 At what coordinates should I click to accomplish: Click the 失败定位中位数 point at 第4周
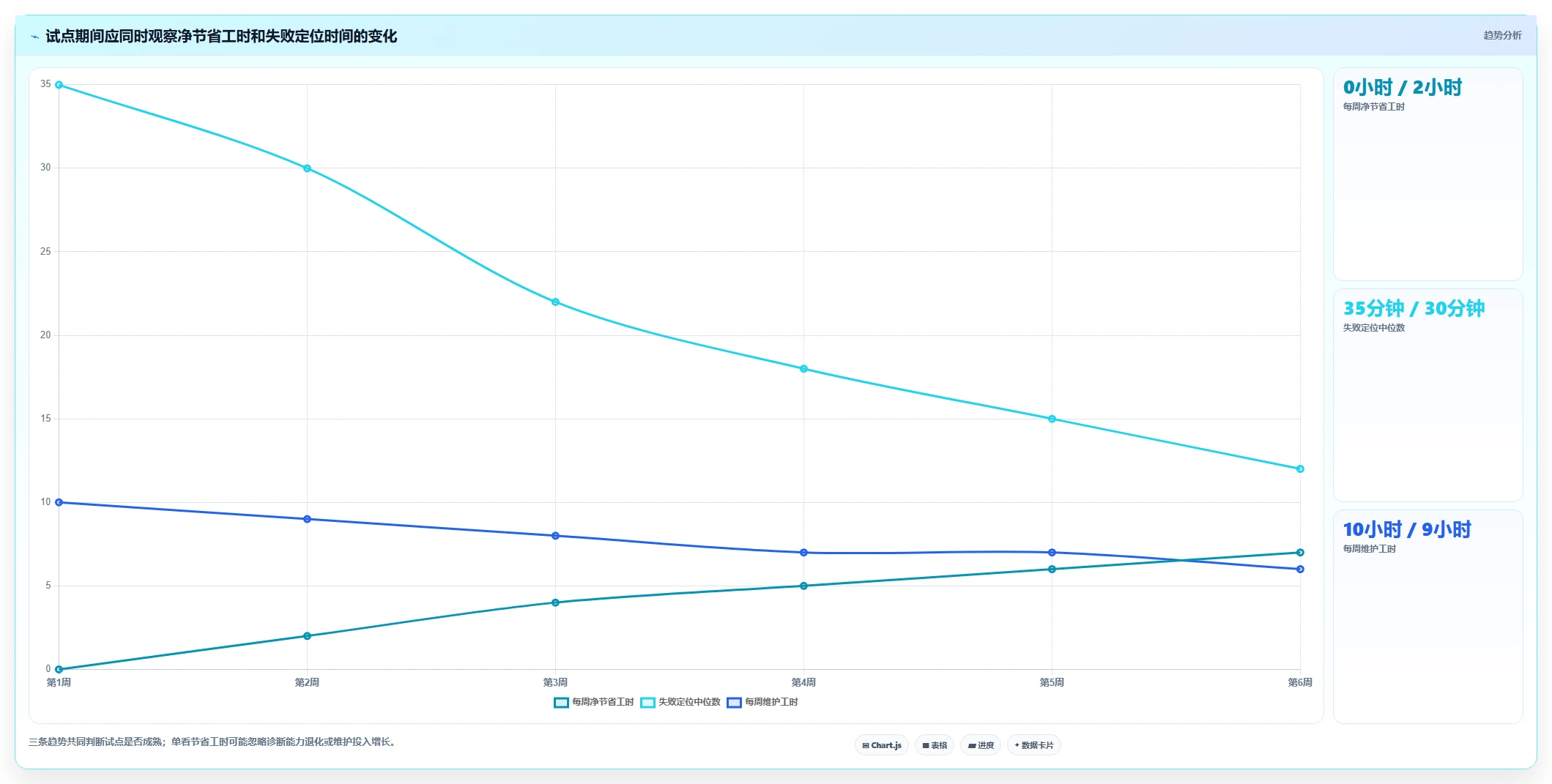[x=803, y=369]
